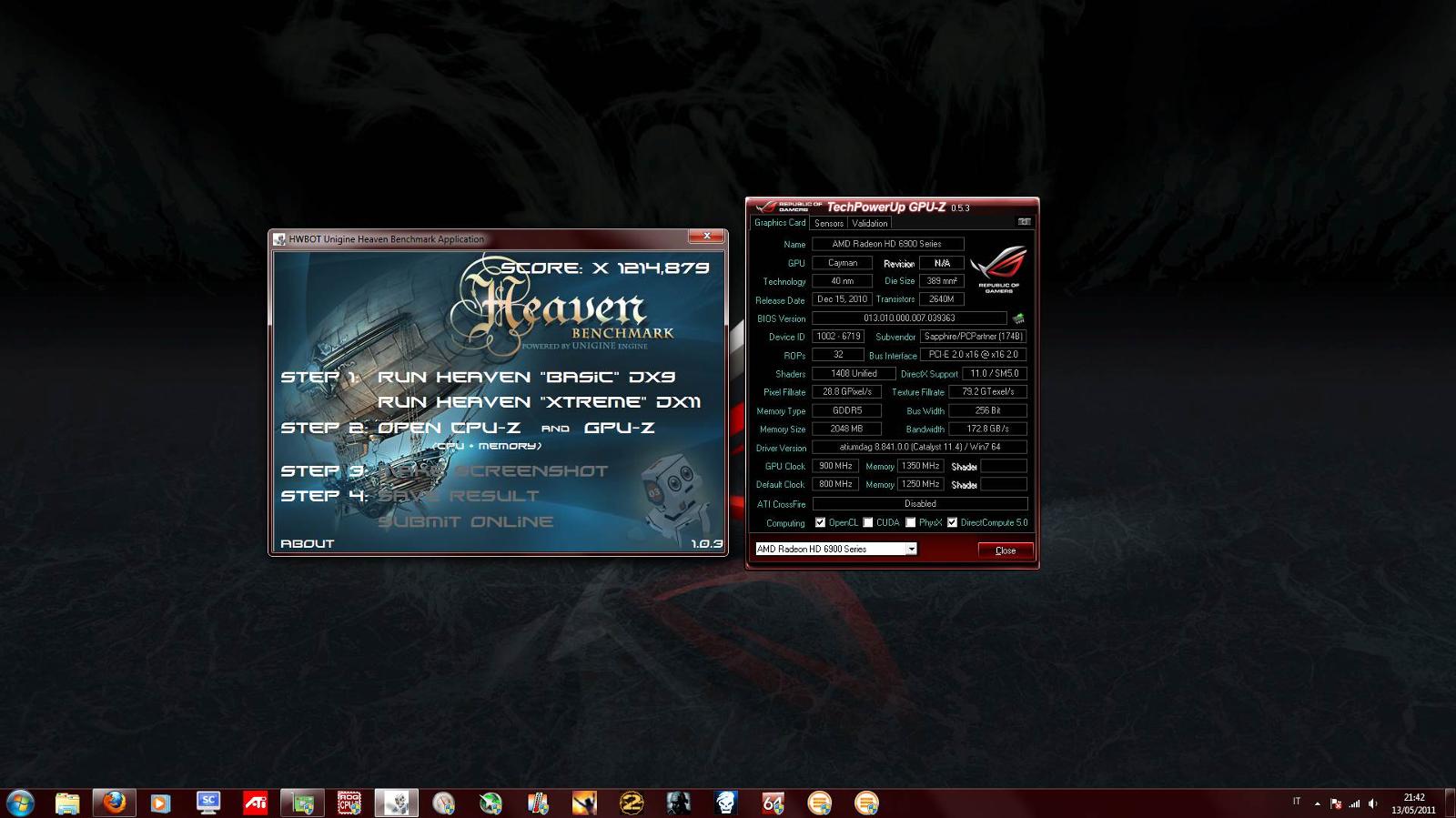Click the ATI CrossFire Disabled field

(x=919, y=503)
